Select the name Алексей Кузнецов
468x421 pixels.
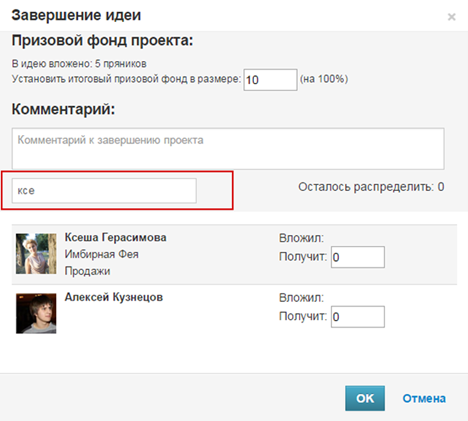pyautogui.click(x=114, y=297)
